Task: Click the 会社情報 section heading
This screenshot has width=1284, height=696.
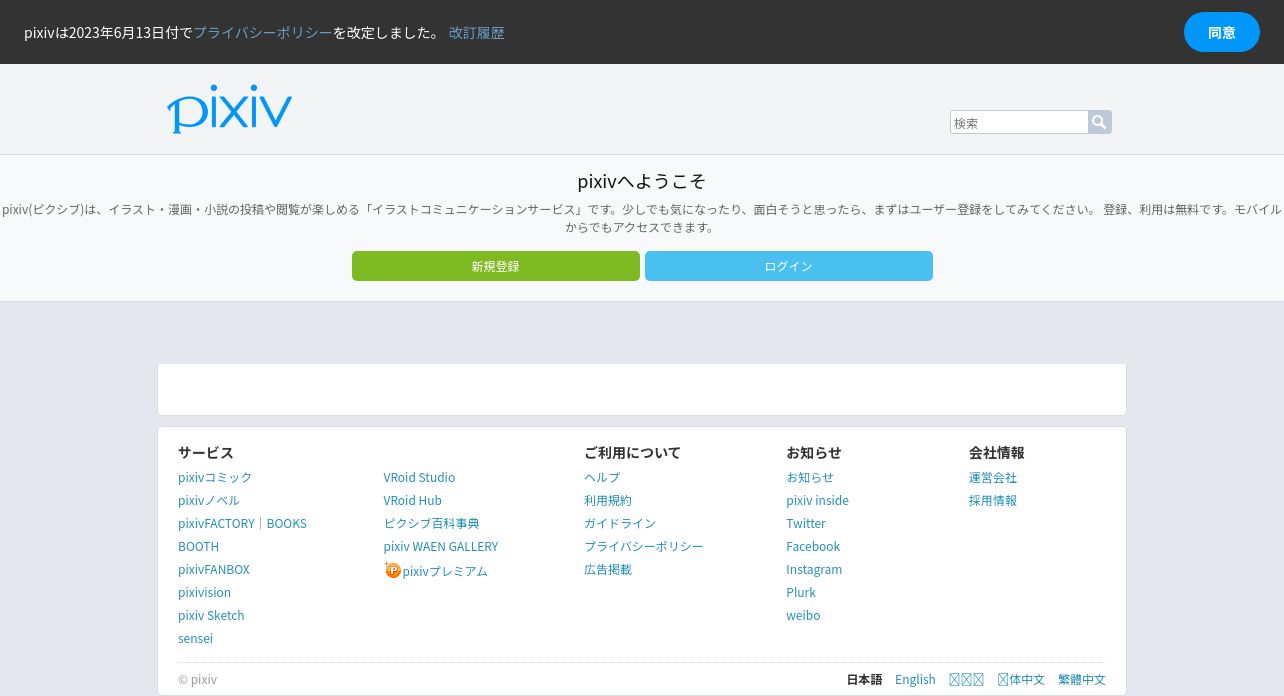Action: pos(997,452)
